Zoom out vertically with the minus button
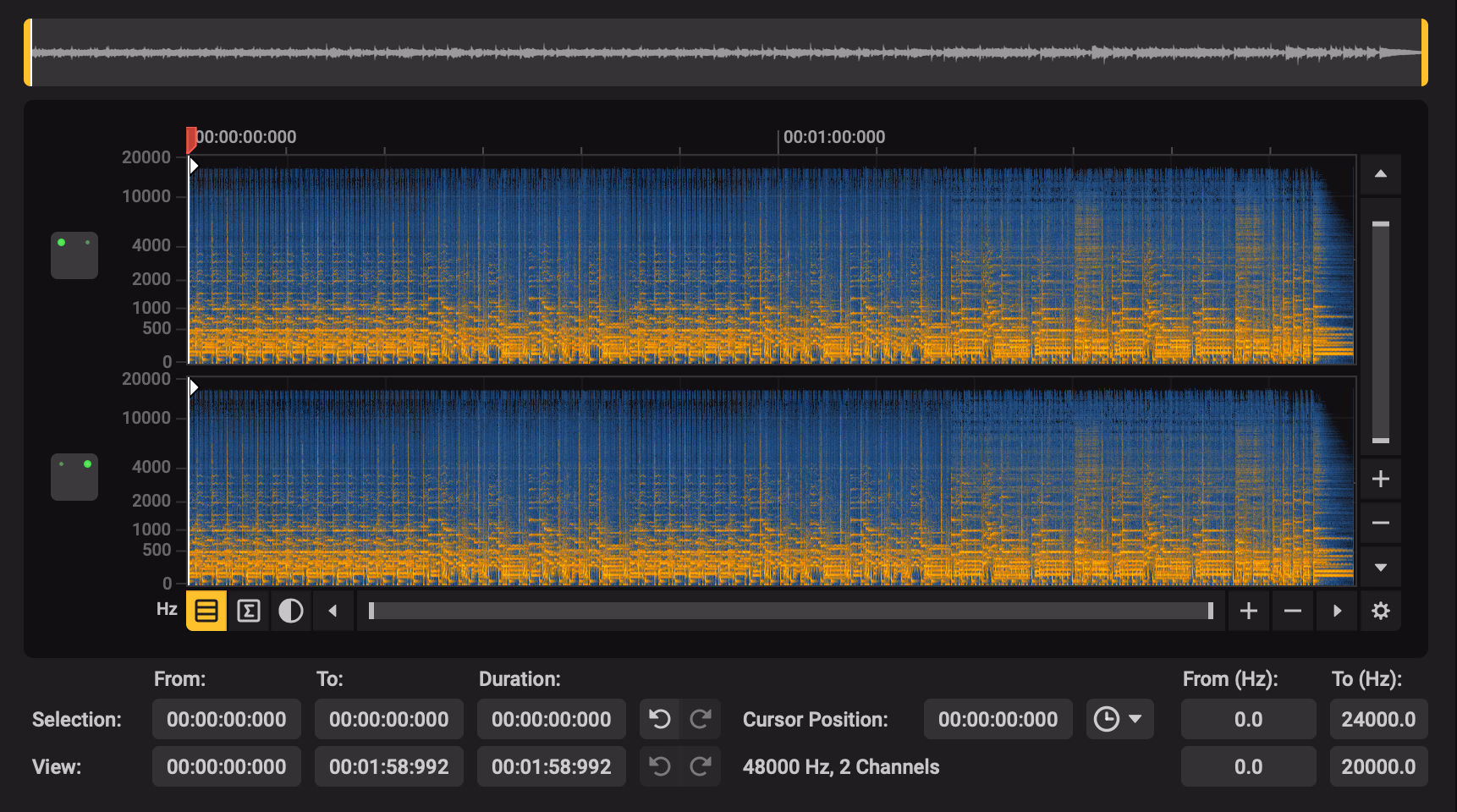Image resolution: width=1457 pixels, height=812 pixels. pyautogui.click(x=1381, y=523)
